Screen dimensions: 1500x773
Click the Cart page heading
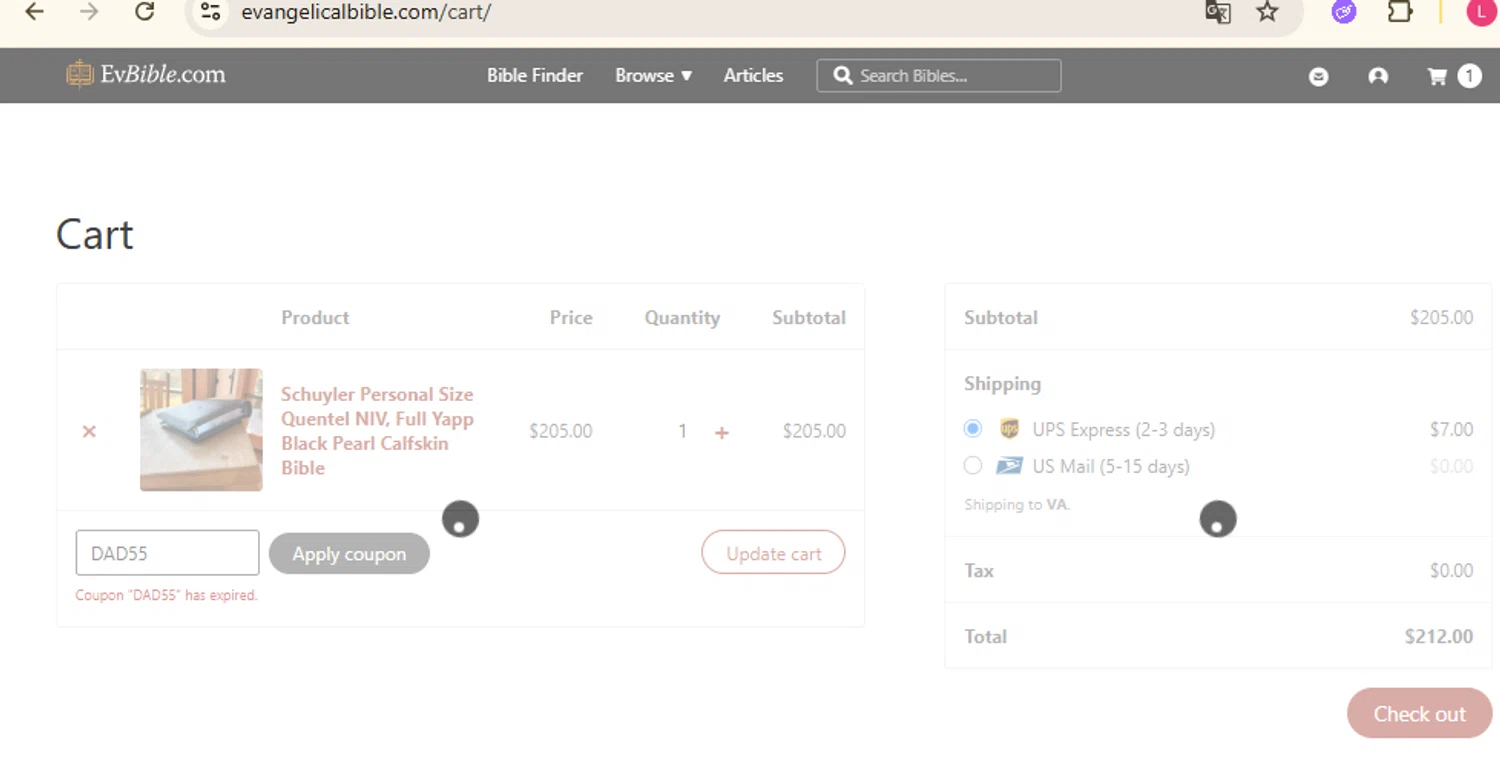[95, 235]
